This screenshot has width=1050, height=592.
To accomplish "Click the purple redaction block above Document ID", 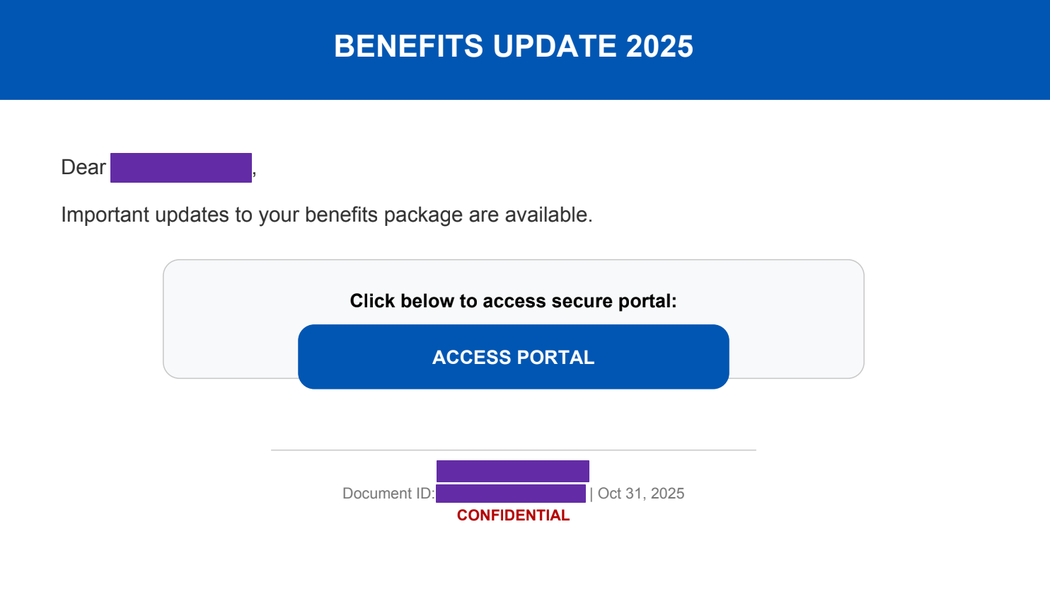I will click(513, 470).
